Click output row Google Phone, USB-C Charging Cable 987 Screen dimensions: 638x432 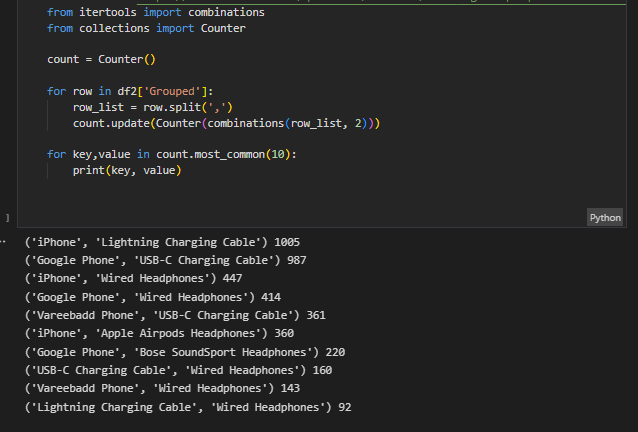(x=166, y=260)
